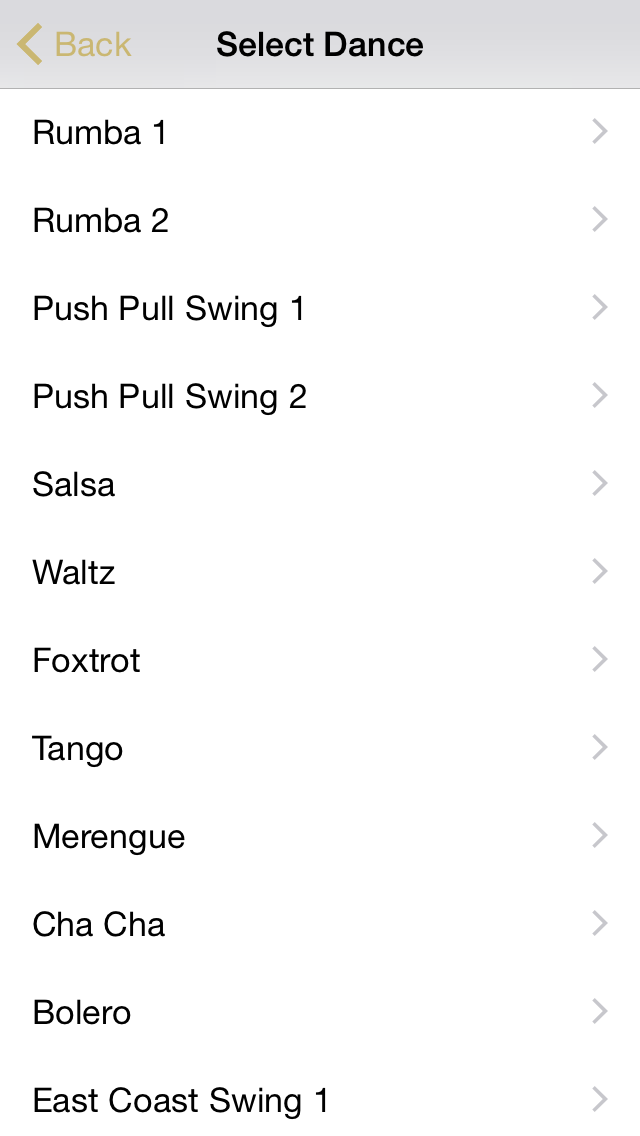
Task: Open Rumba 2 from the list
Action: point(320,220)
